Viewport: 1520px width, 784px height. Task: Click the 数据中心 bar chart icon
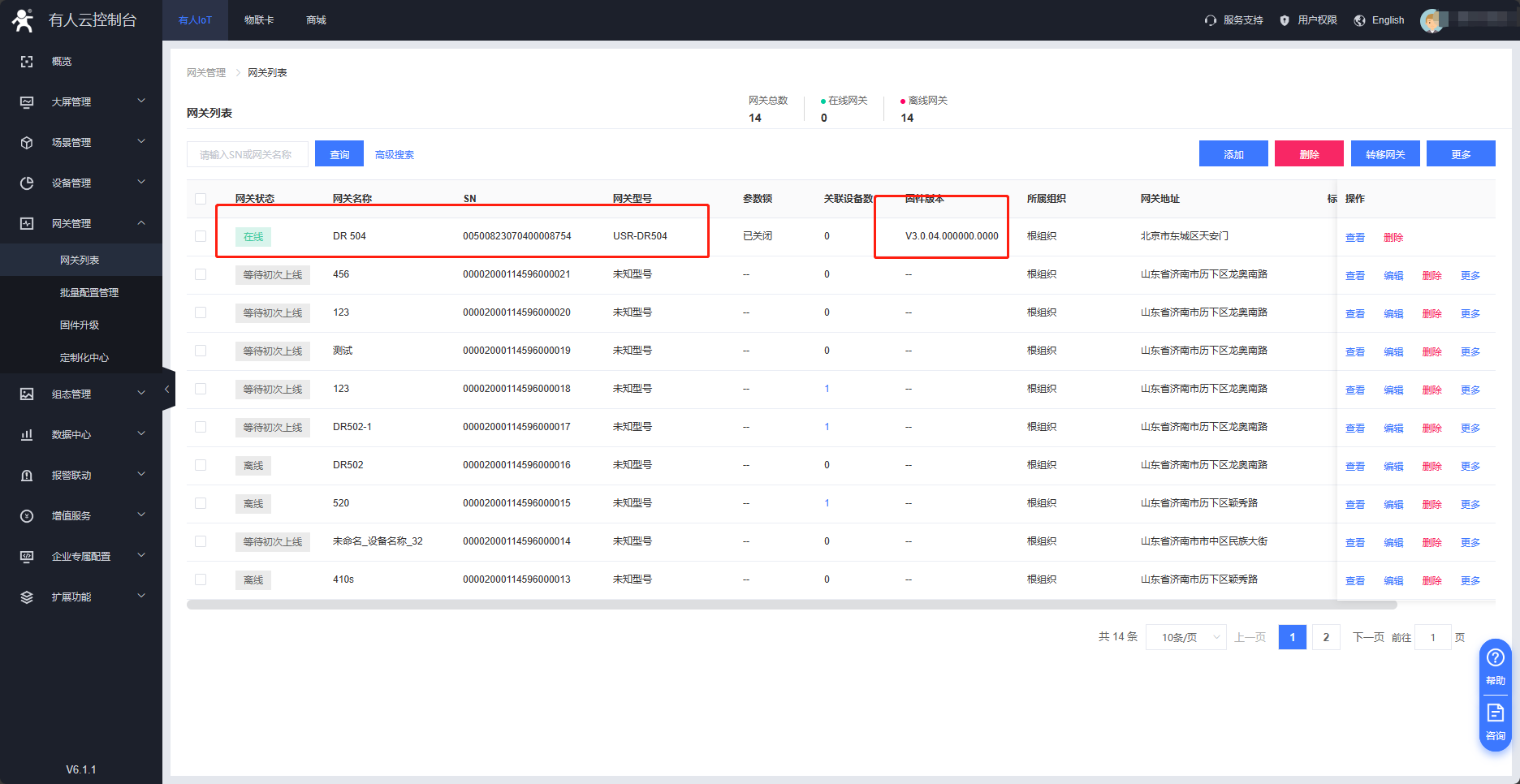coord(27,435)
